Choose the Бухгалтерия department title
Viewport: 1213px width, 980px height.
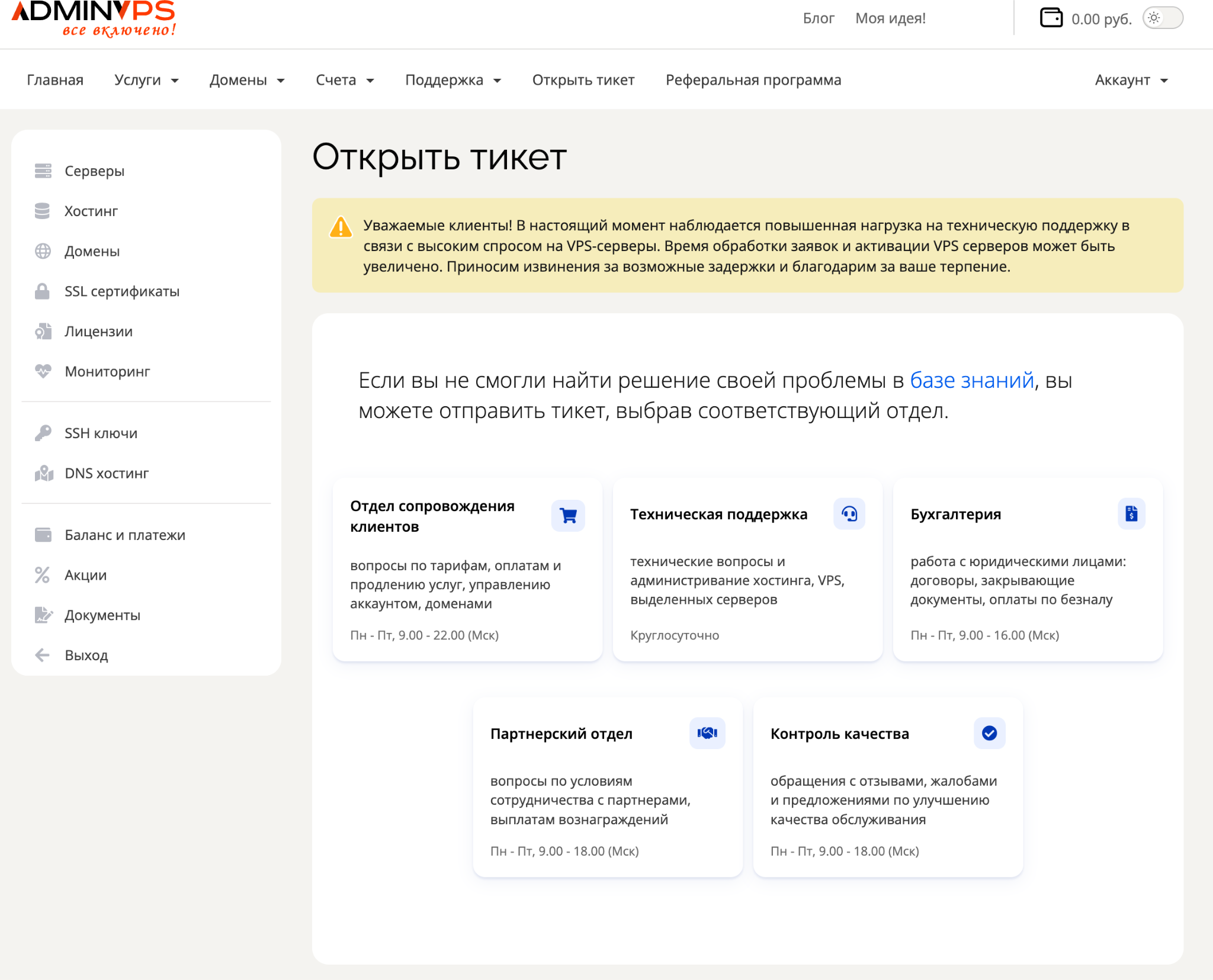[956, 514]
